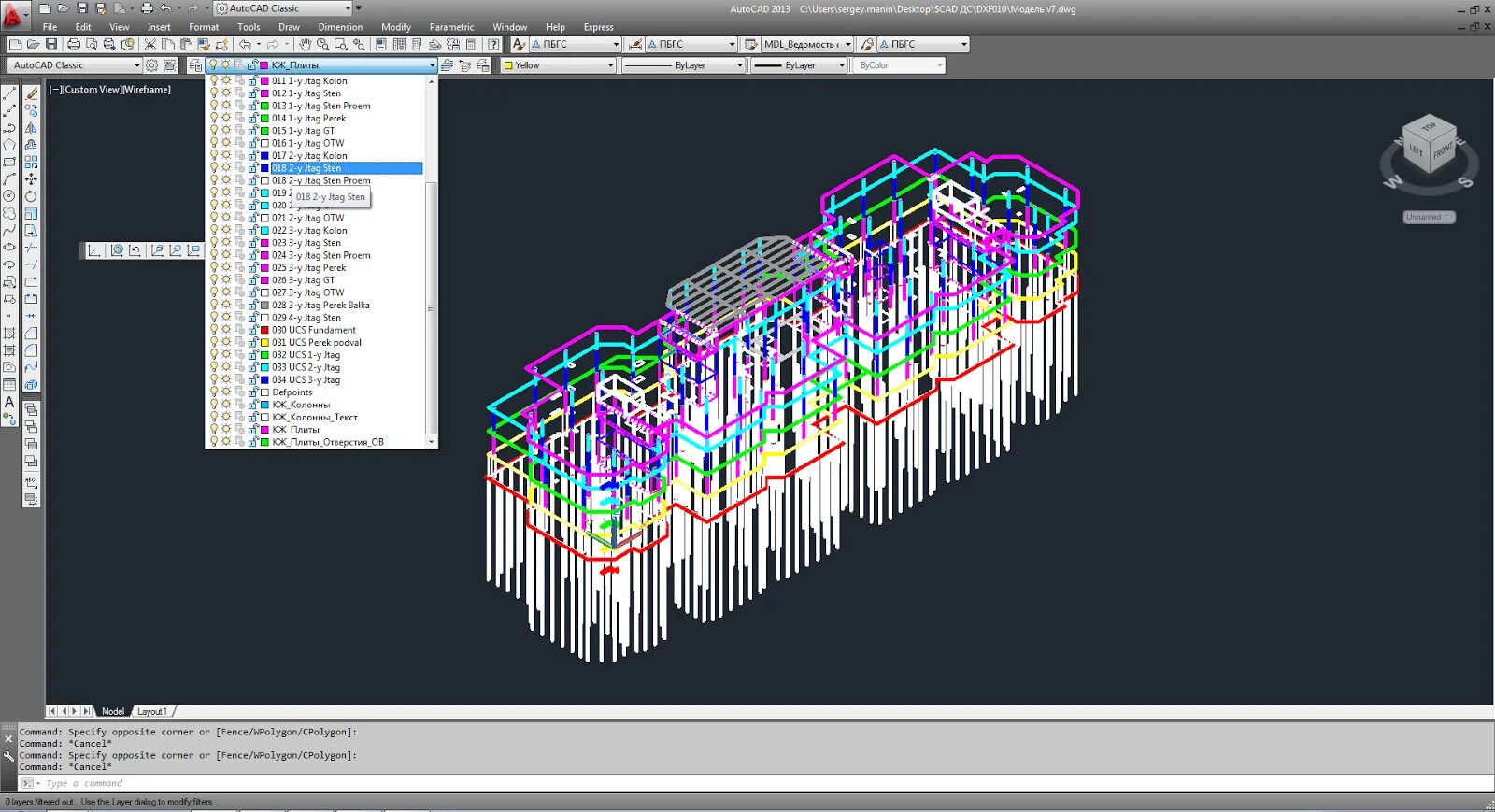The height and width of the screenshot is (812, 1495).
Task: Select layer КЖ_Колонны_Текст in list
Action: click(x=315, y=418)
